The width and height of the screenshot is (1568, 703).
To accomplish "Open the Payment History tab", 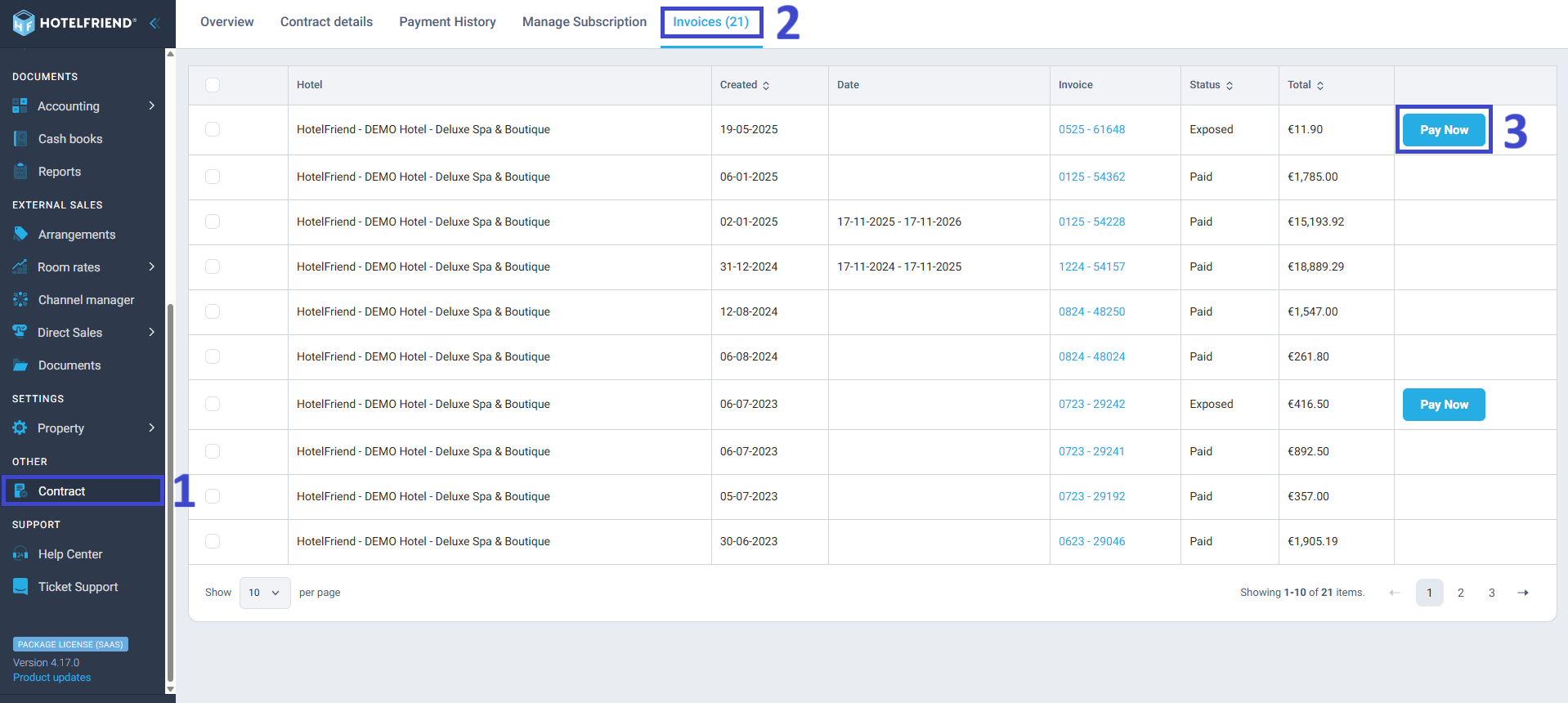I will click(x=447, y=22).
